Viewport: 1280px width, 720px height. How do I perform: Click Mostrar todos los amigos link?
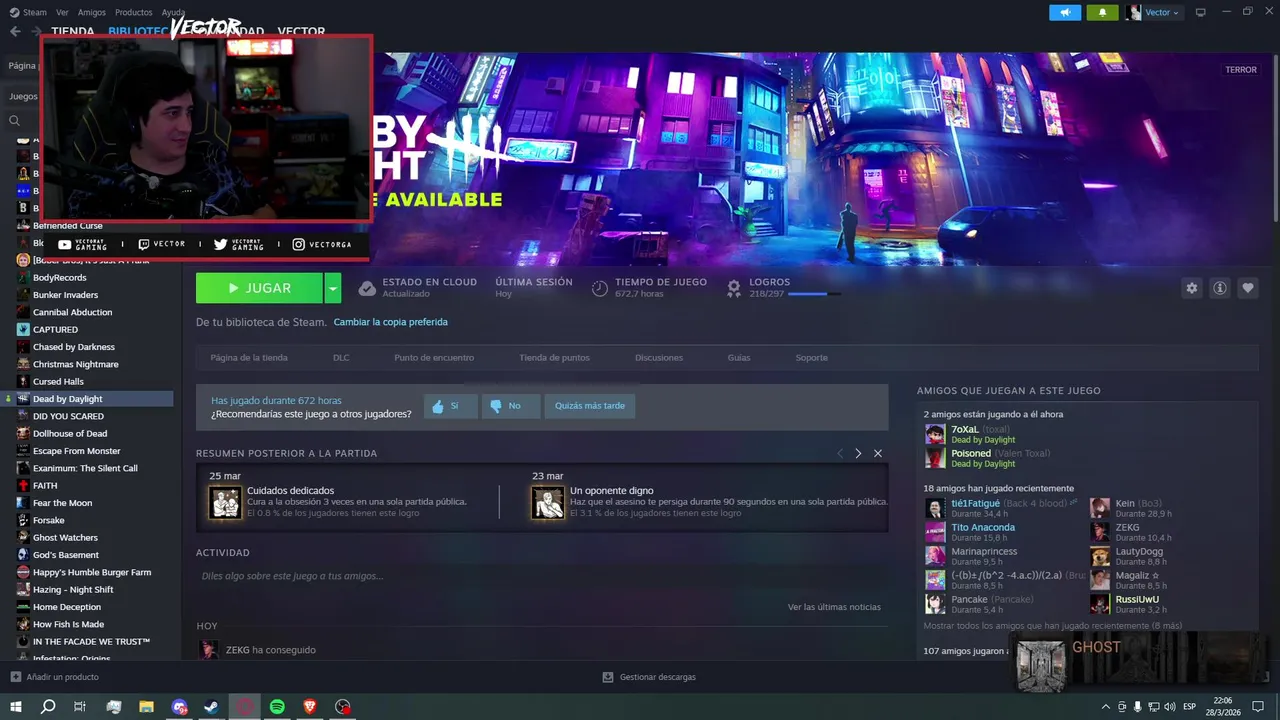(x=1052, y=626)
